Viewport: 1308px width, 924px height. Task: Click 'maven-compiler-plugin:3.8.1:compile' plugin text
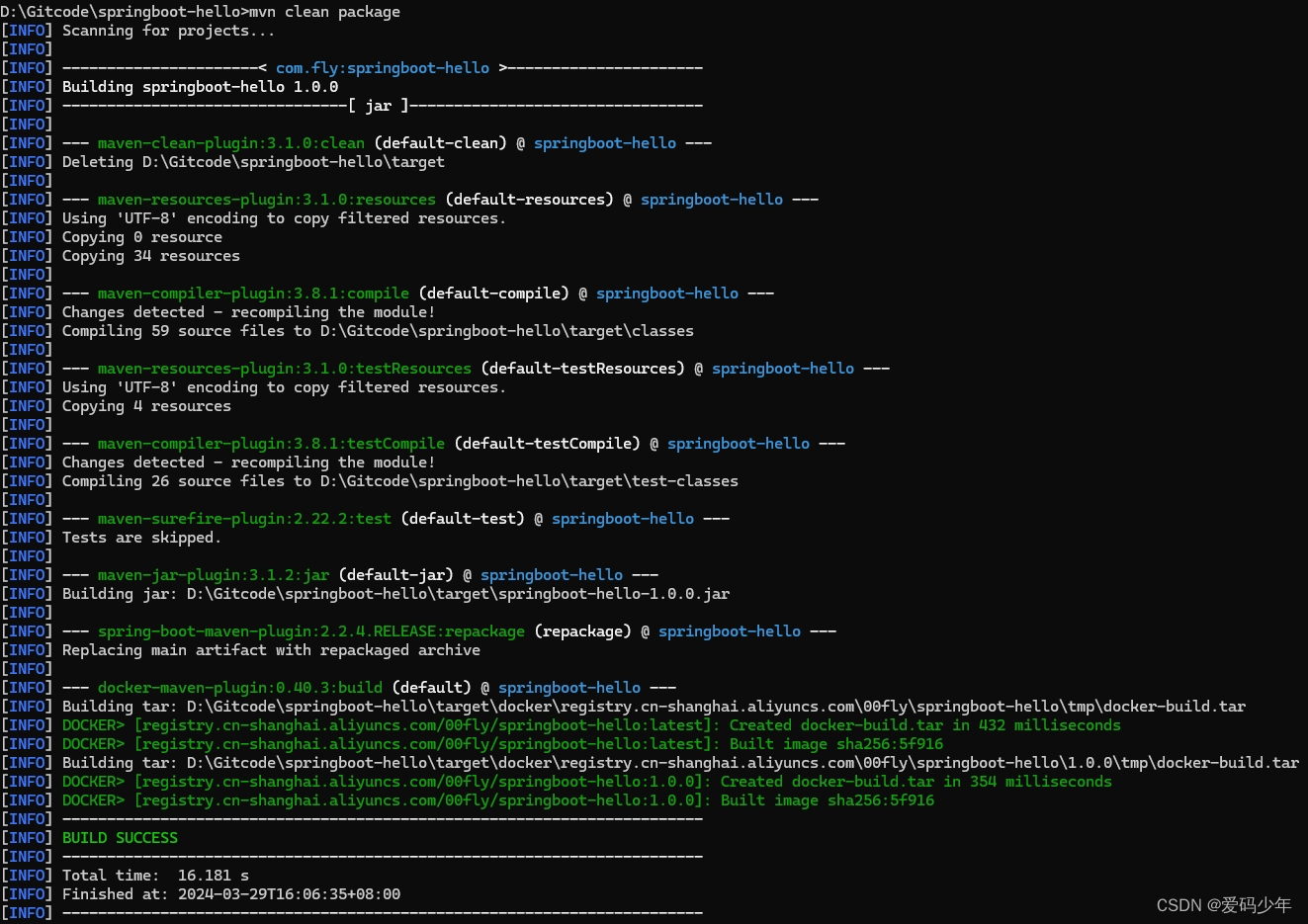253,294
